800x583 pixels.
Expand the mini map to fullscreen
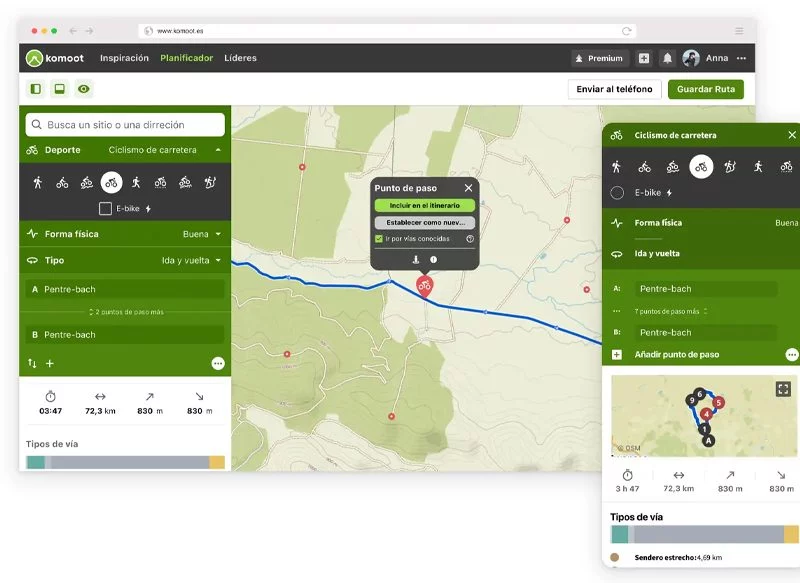click(783, 389)
